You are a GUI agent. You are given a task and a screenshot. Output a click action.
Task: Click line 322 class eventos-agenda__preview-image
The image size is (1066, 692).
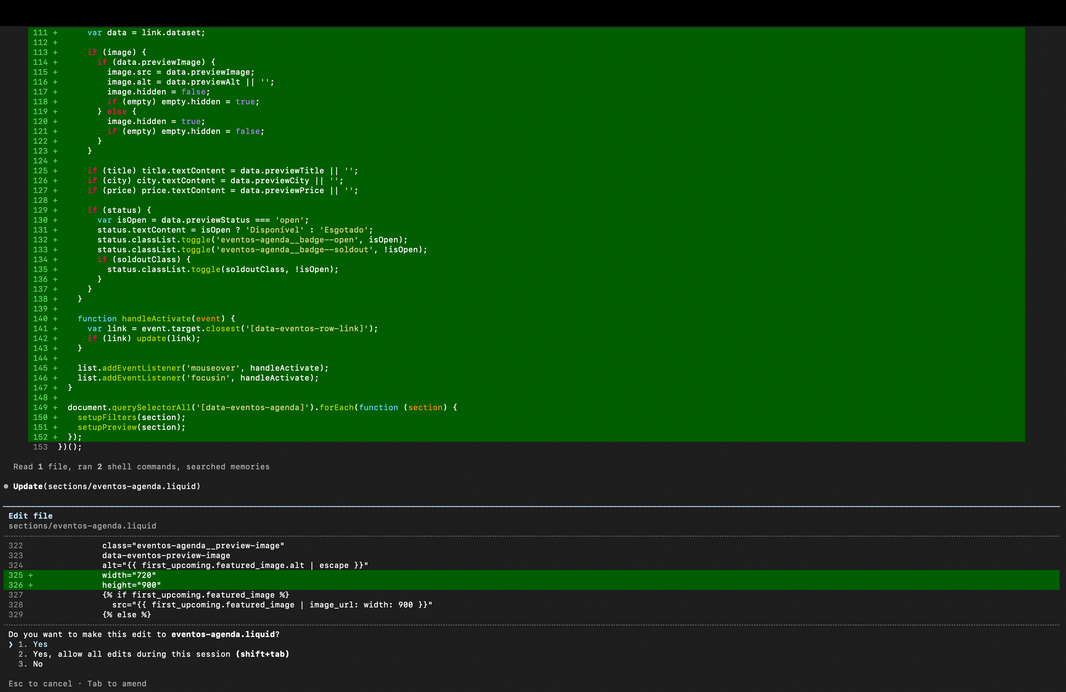click(193, 546)
